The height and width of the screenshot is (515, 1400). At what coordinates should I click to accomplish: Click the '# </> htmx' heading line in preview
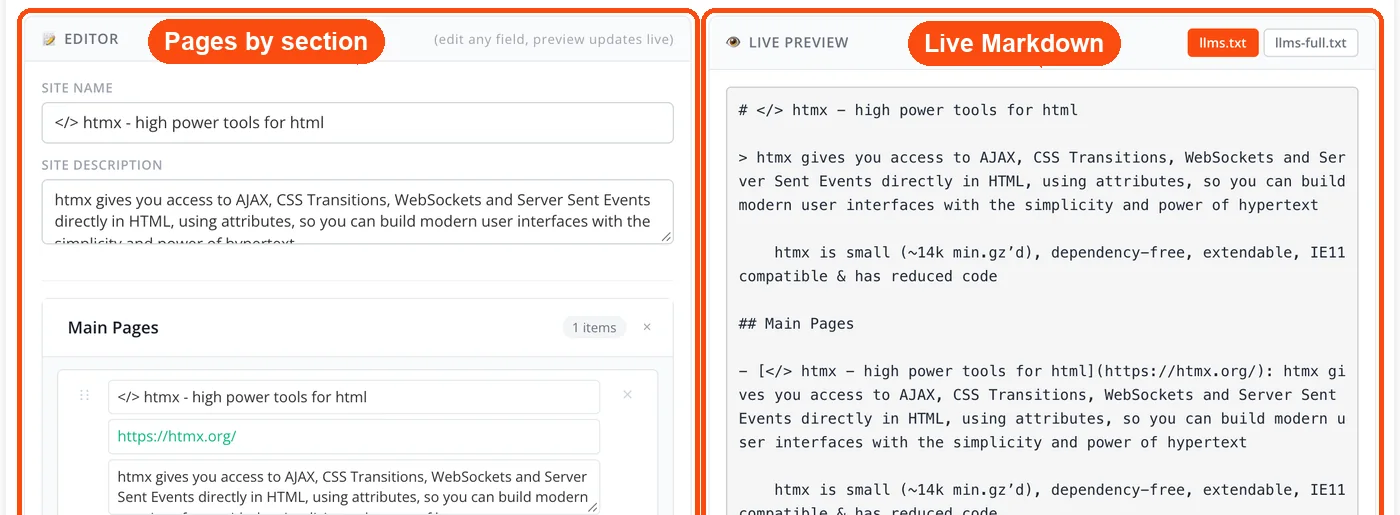coord(908,110)
